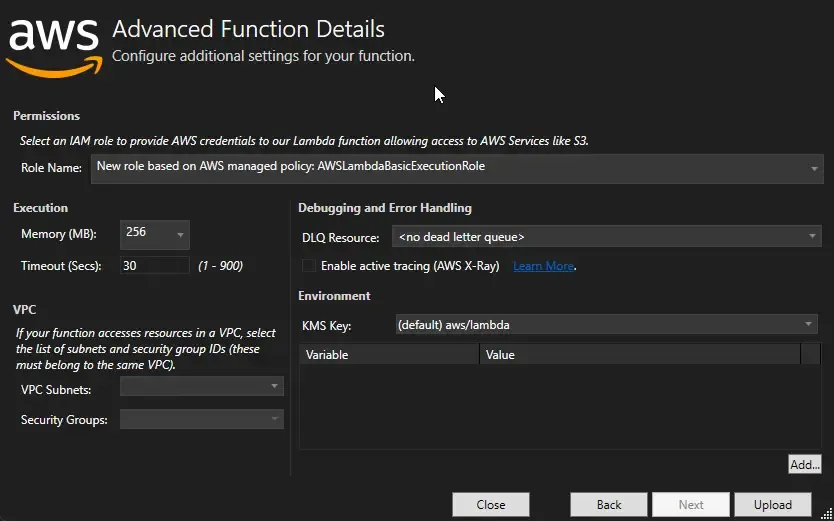The height and width of the screenshot is (521, 834).
Task: Click the Upload button
Action: [773, 505]
